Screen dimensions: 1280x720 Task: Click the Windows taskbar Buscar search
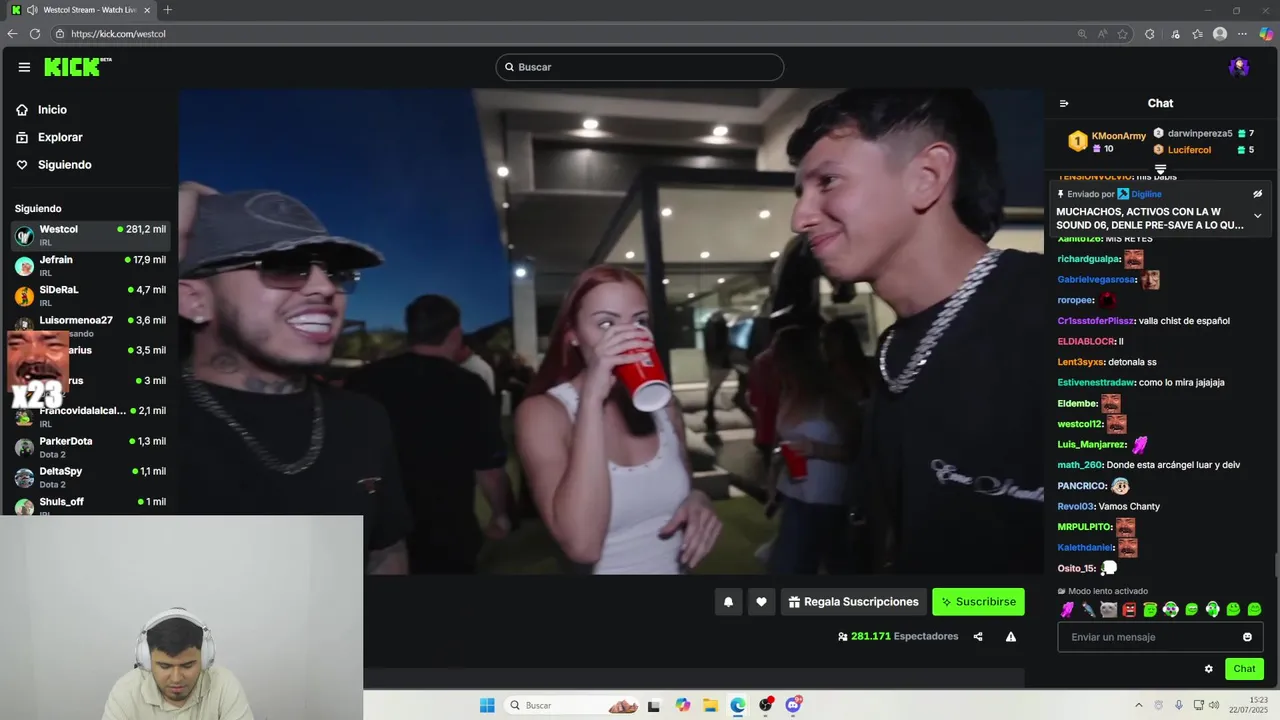click(572, 705)
